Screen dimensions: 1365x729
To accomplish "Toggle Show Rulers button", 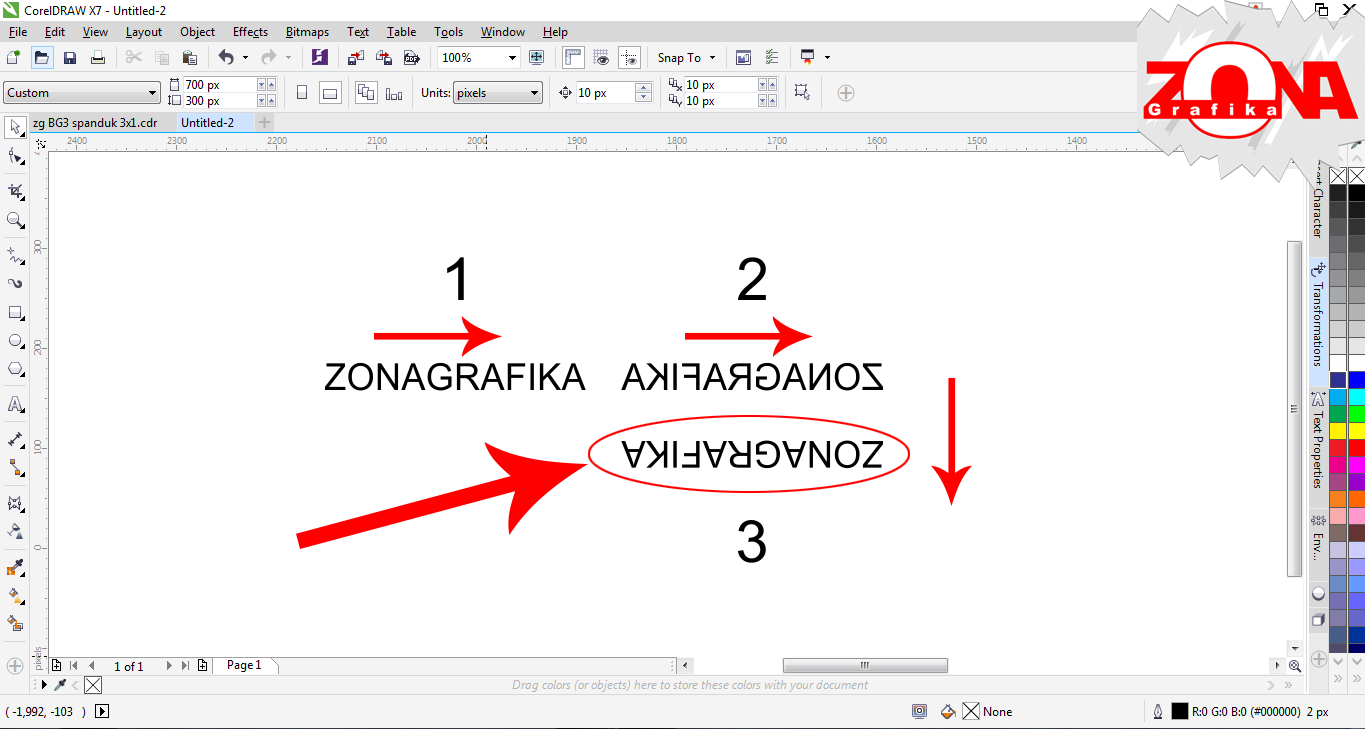I will tap(573, 57).
